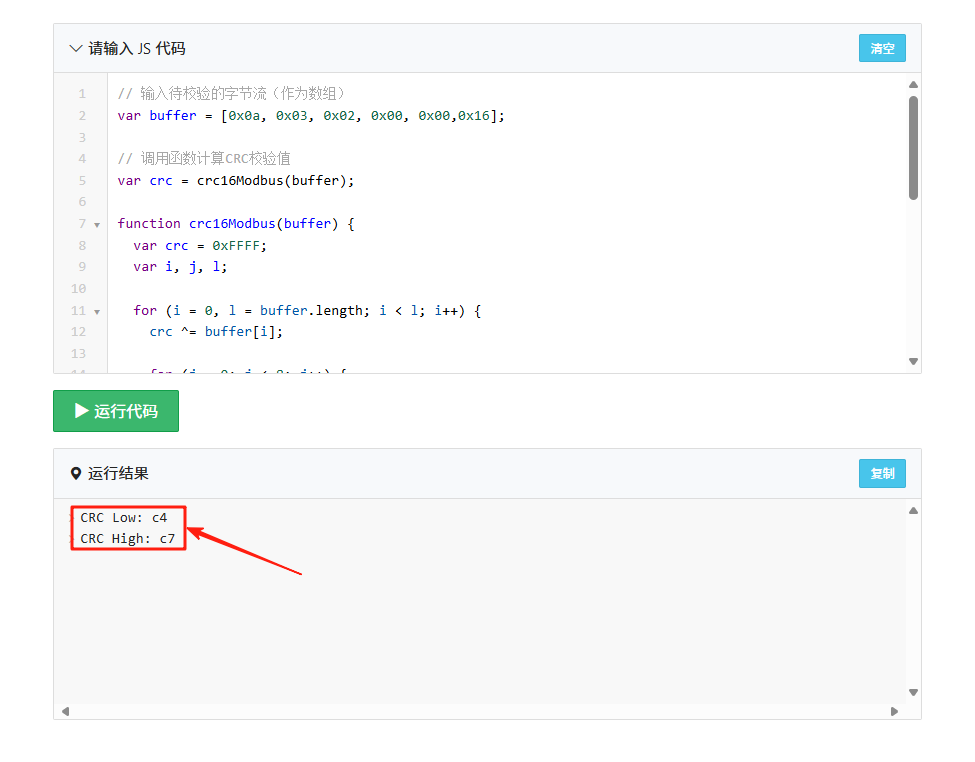Click the line var crc = 0xFFFF;
Viewport: 975px width, 762px height.
tap(200, 246)
